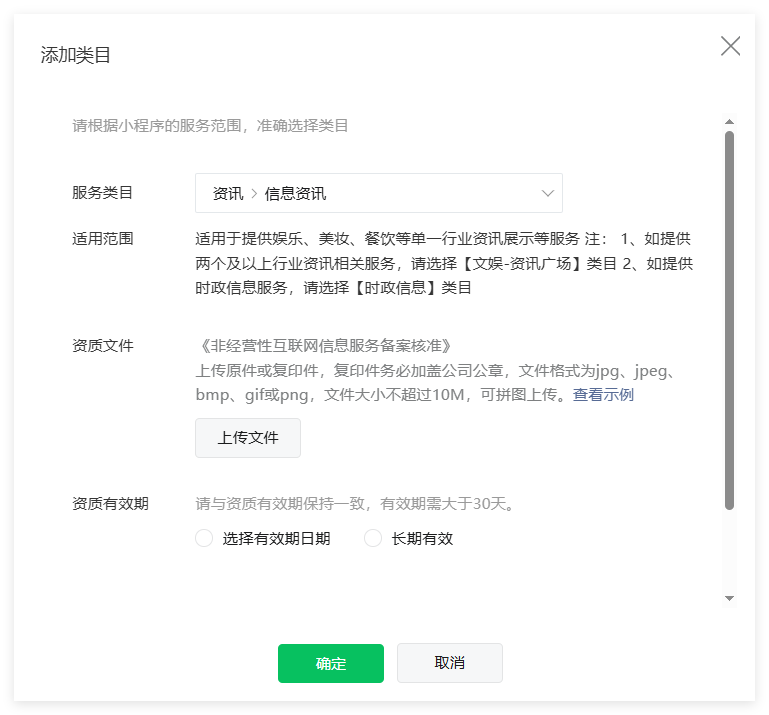Select the 选择有效期日期 radio option
769x715 pixels.
pyautogui.click(x=204, y=538)
